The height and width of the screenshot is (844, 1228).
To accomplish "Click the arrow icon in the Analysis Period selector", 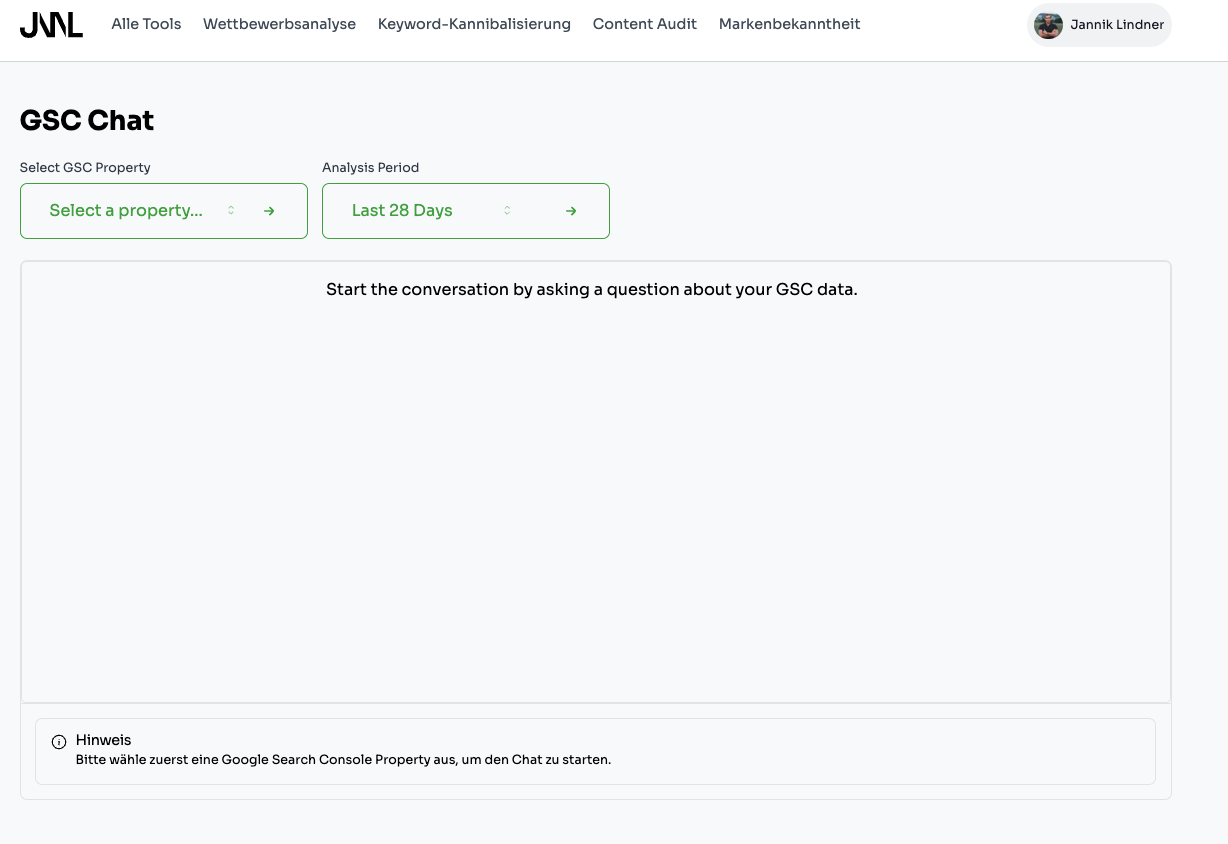I will click(x=571, y=210).
